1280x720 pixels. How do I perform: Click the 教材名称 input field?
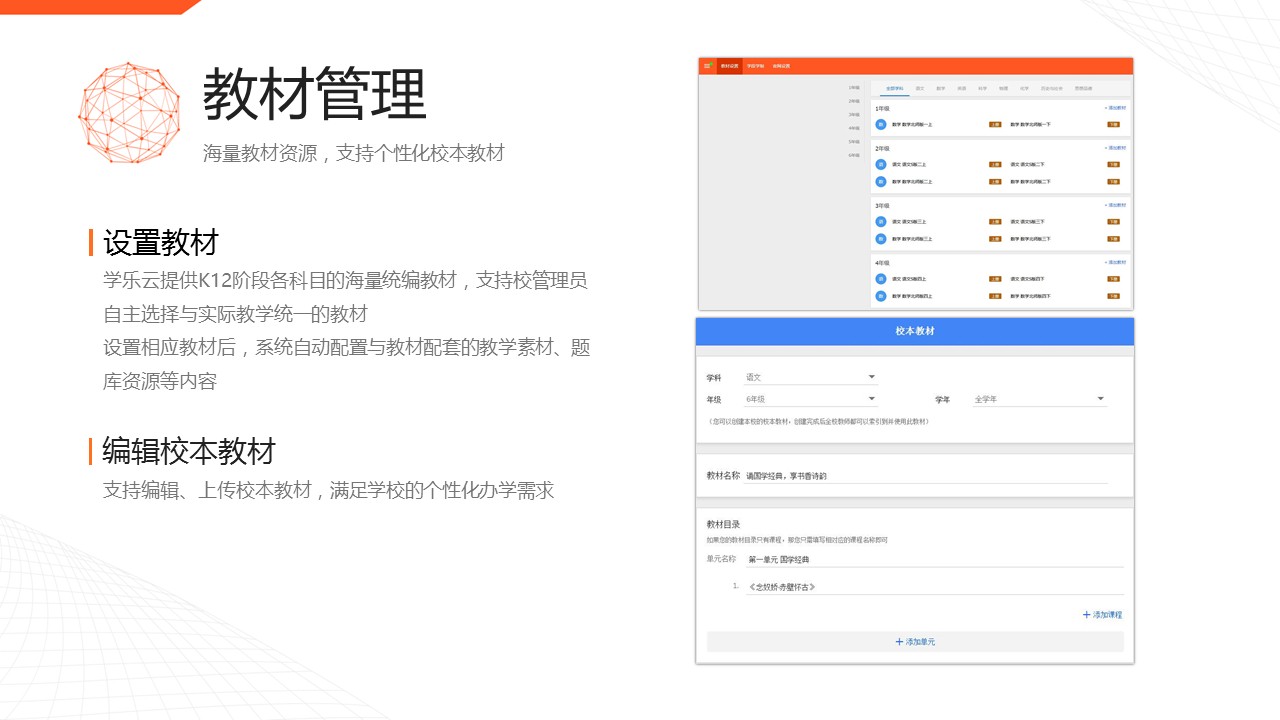coord(926,476)
